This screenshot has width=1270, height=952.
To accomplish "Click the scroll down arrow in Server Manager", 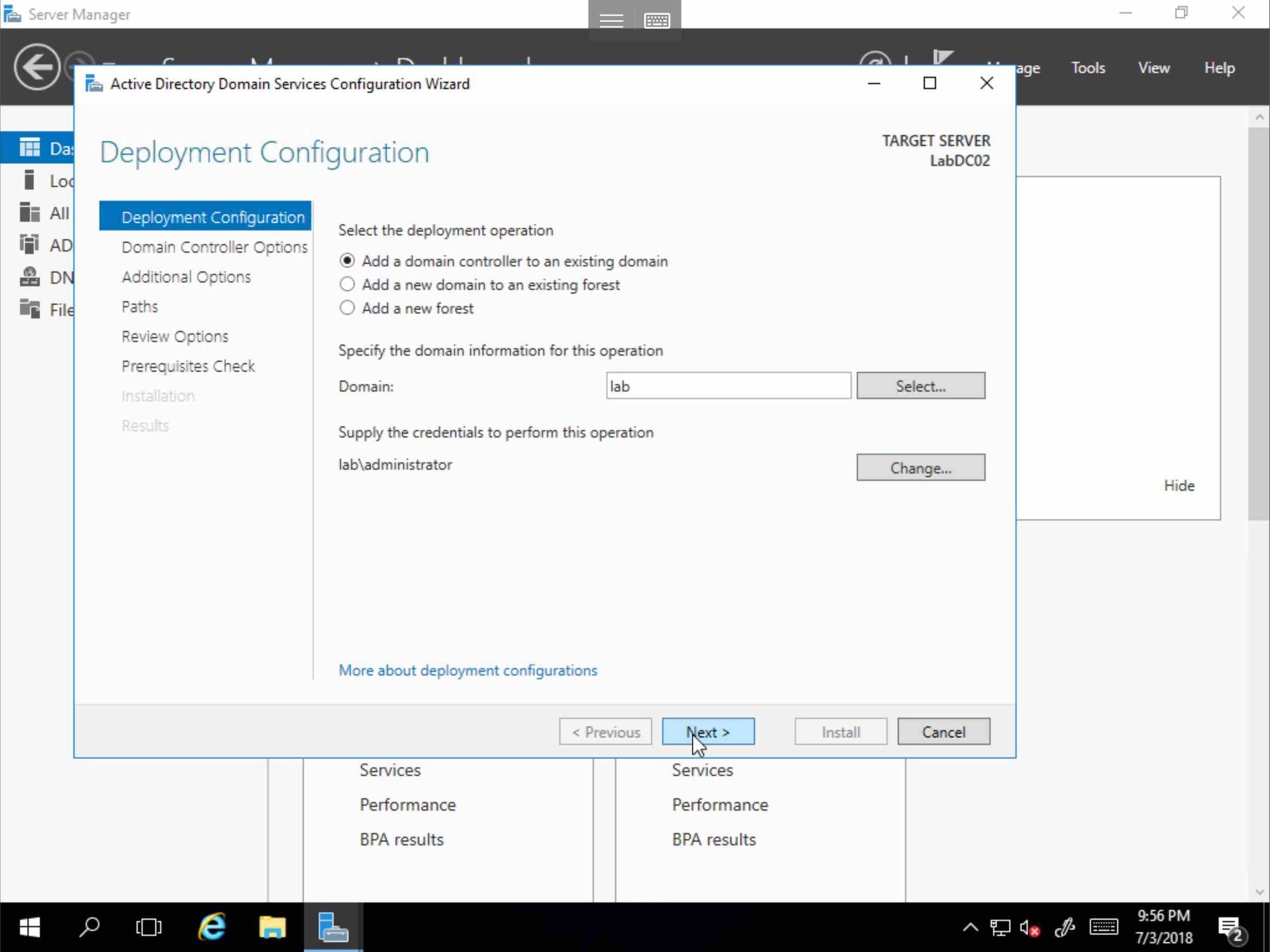I will click(1259, 892).
